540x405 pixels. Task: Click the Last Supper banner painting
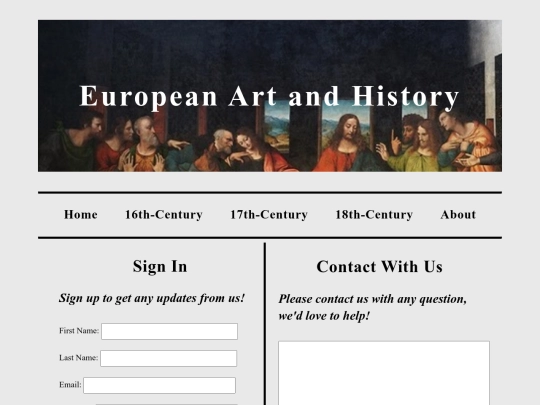(270, 96)
